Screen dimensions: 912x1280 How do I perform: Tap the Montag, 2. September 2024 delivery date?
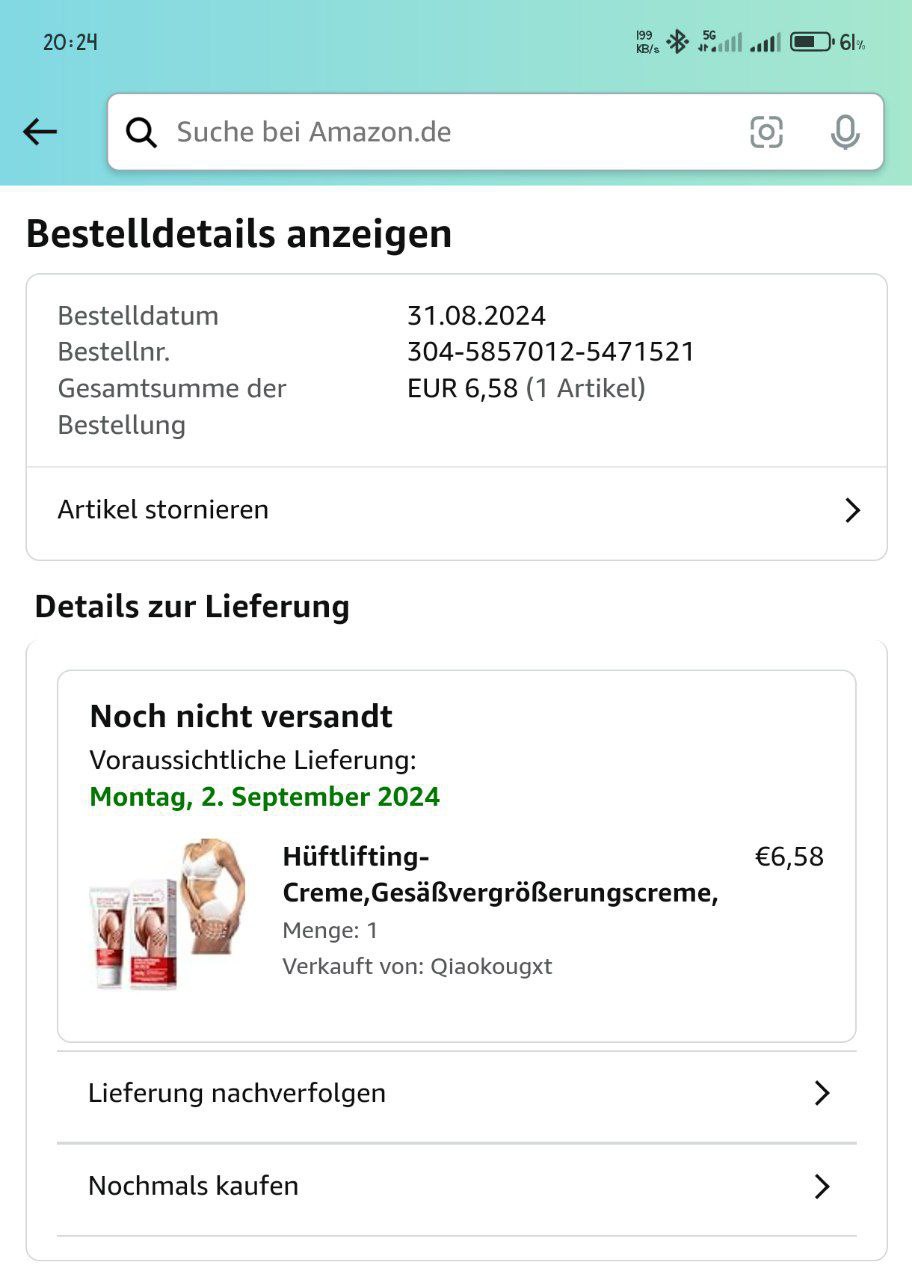265,797
